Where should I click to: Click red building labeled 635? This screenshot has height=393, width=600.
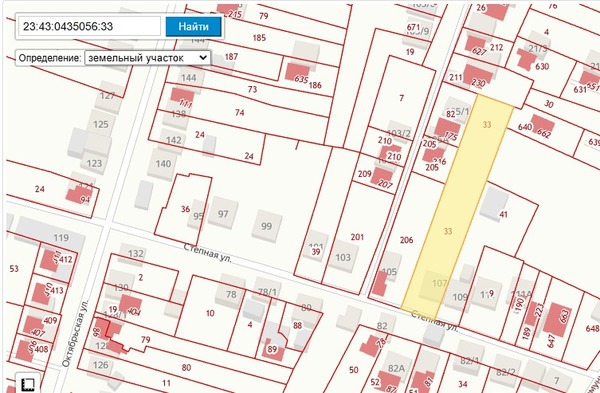pyautogui.click(x=297, y=72)
